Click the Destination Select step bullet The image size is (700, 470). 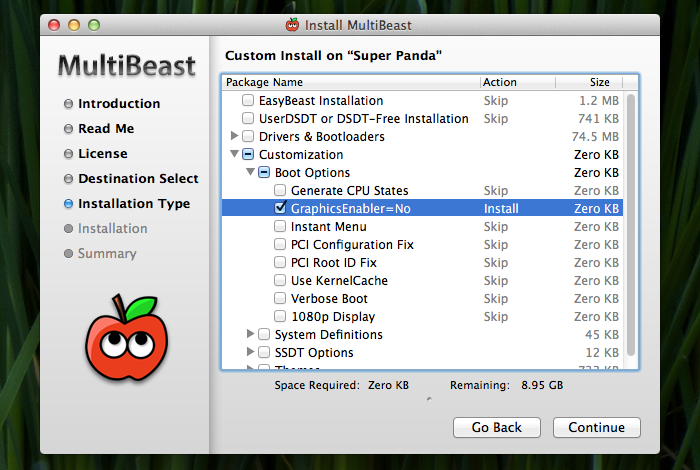68,179
